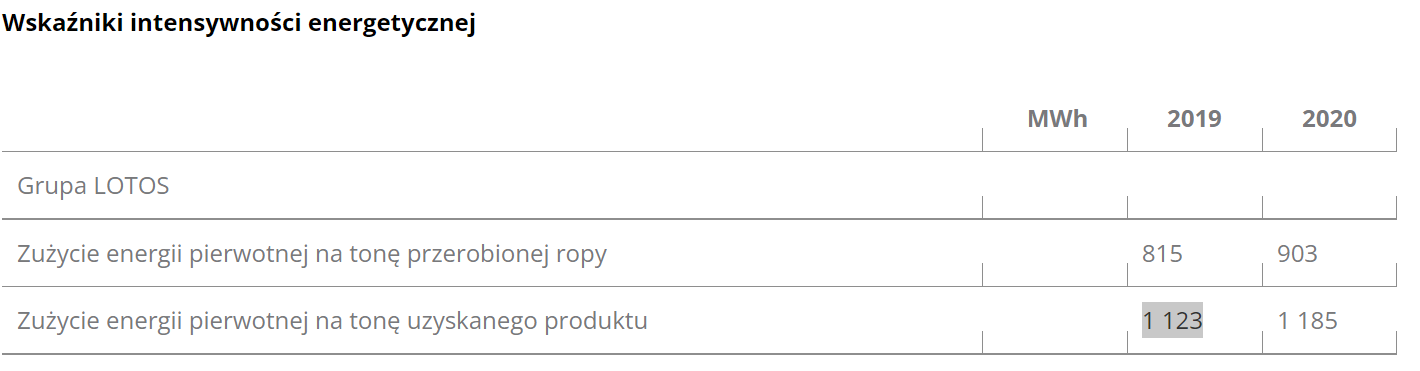Select the MWh column header
Viewport: 1420px width, 371px height.
coord(1057,119)
